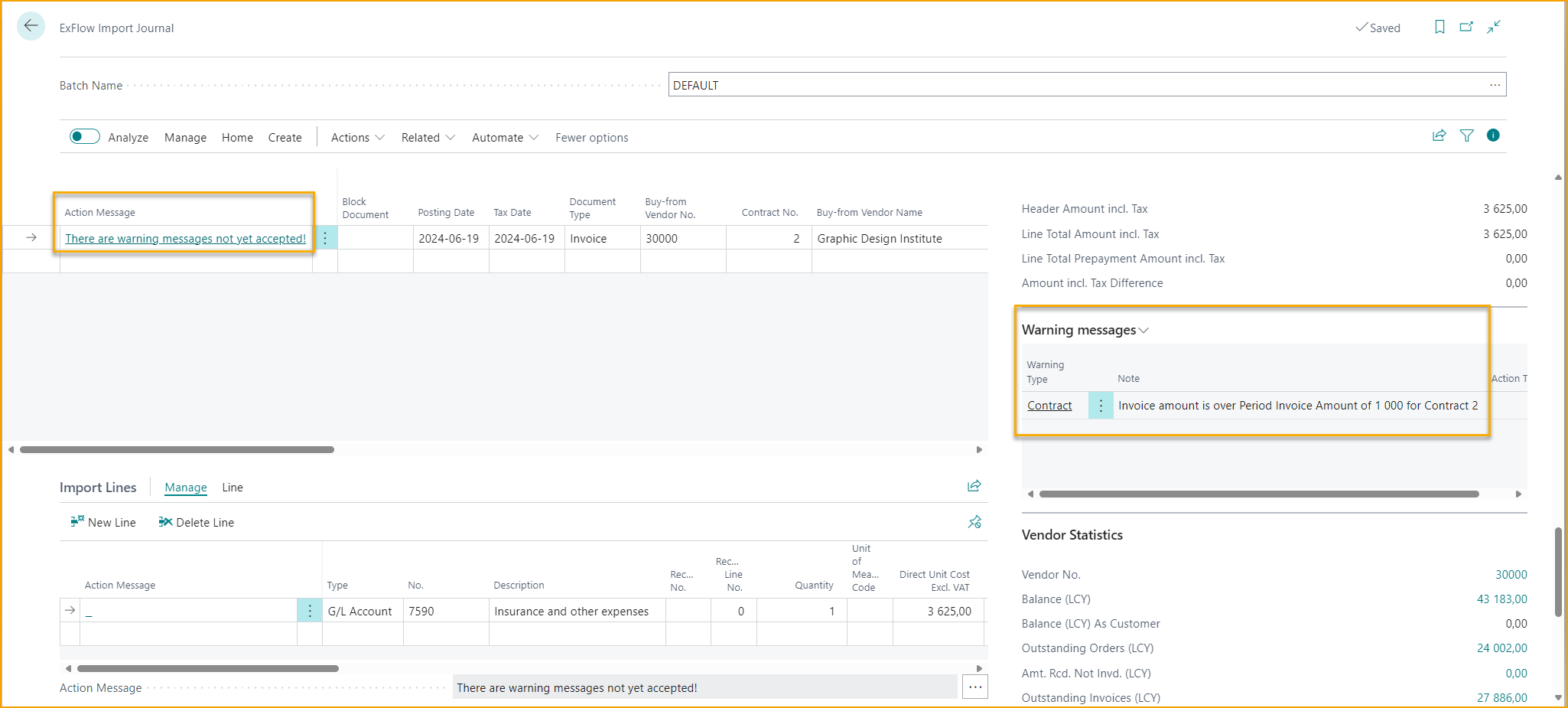Click the bookmark icon in header
1568x708 pixels.
pos(1440,27)
